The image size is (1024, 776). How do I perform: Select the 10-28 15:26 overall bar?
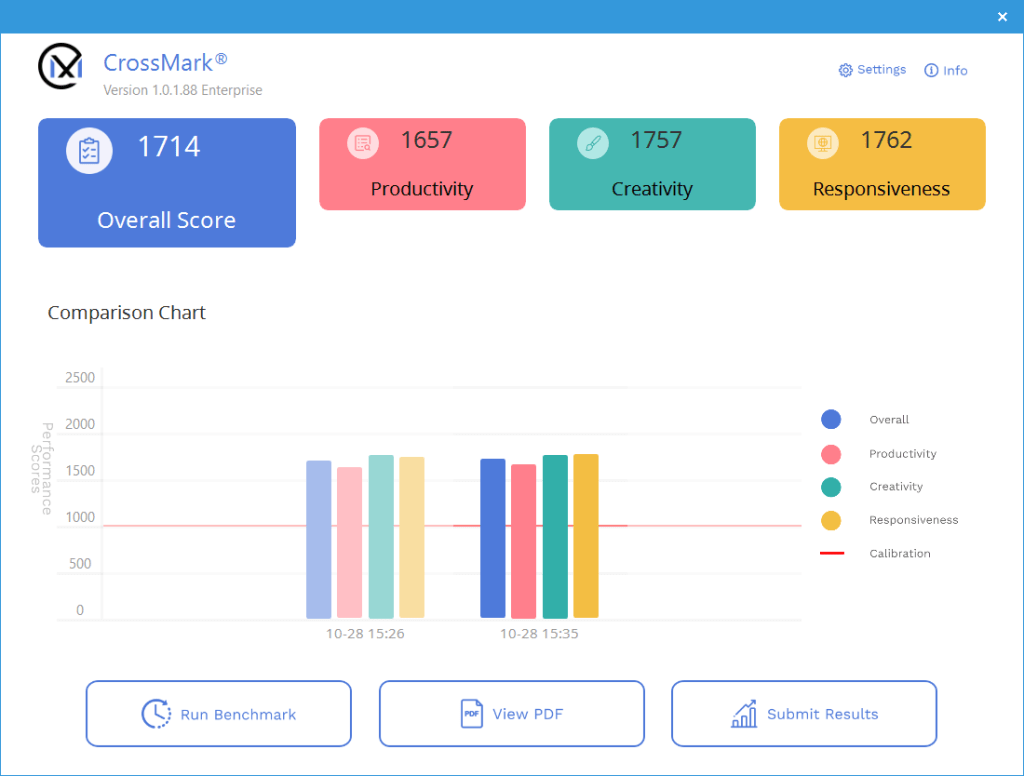[x=319, y=540]
